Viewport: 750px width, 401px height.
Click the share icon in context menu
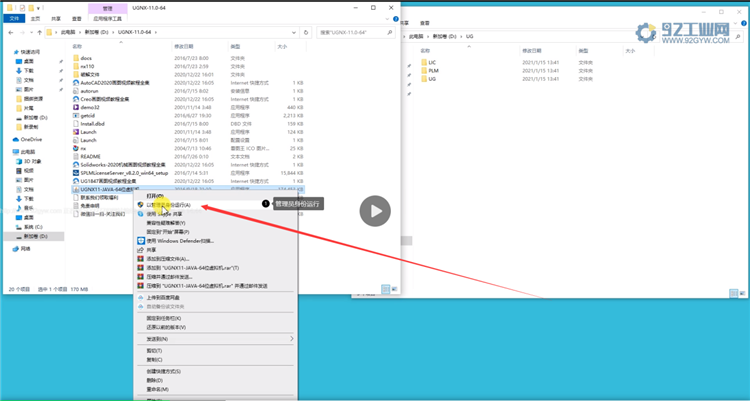point(141,250)
